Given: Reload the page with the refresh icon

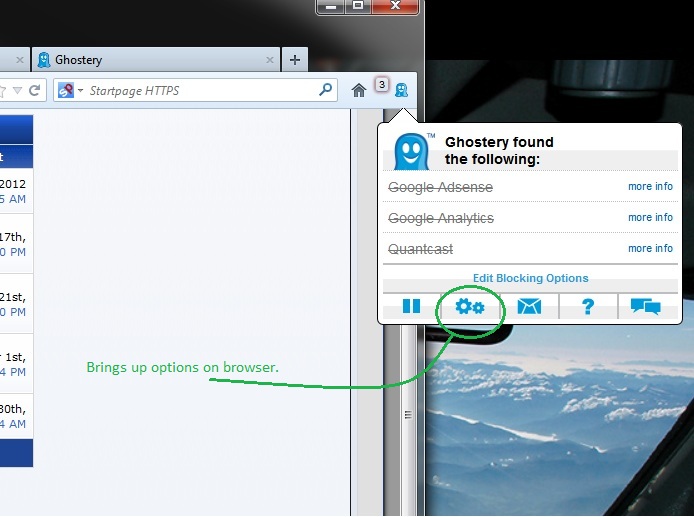Looking at the screenshot, I should click(35, 90).
